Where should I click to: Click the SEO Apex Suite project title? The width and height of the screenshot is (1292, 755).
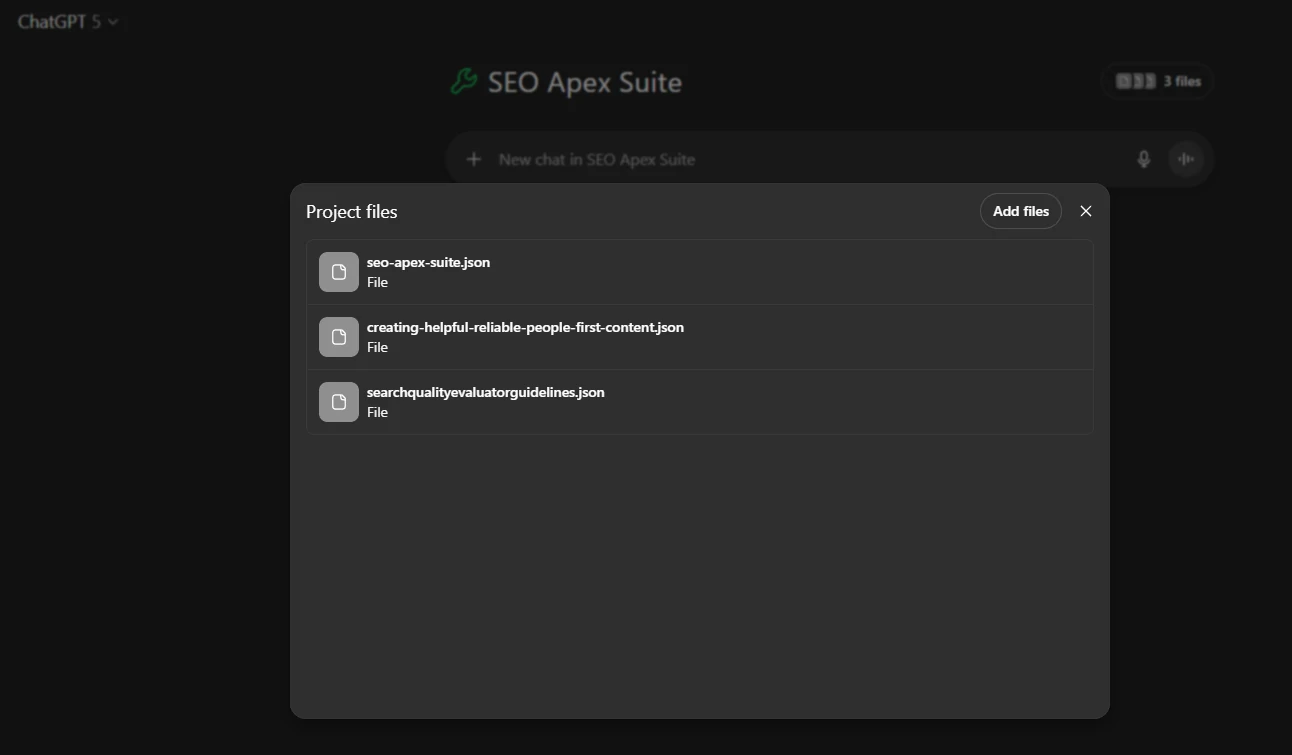(x=585, y=82)
